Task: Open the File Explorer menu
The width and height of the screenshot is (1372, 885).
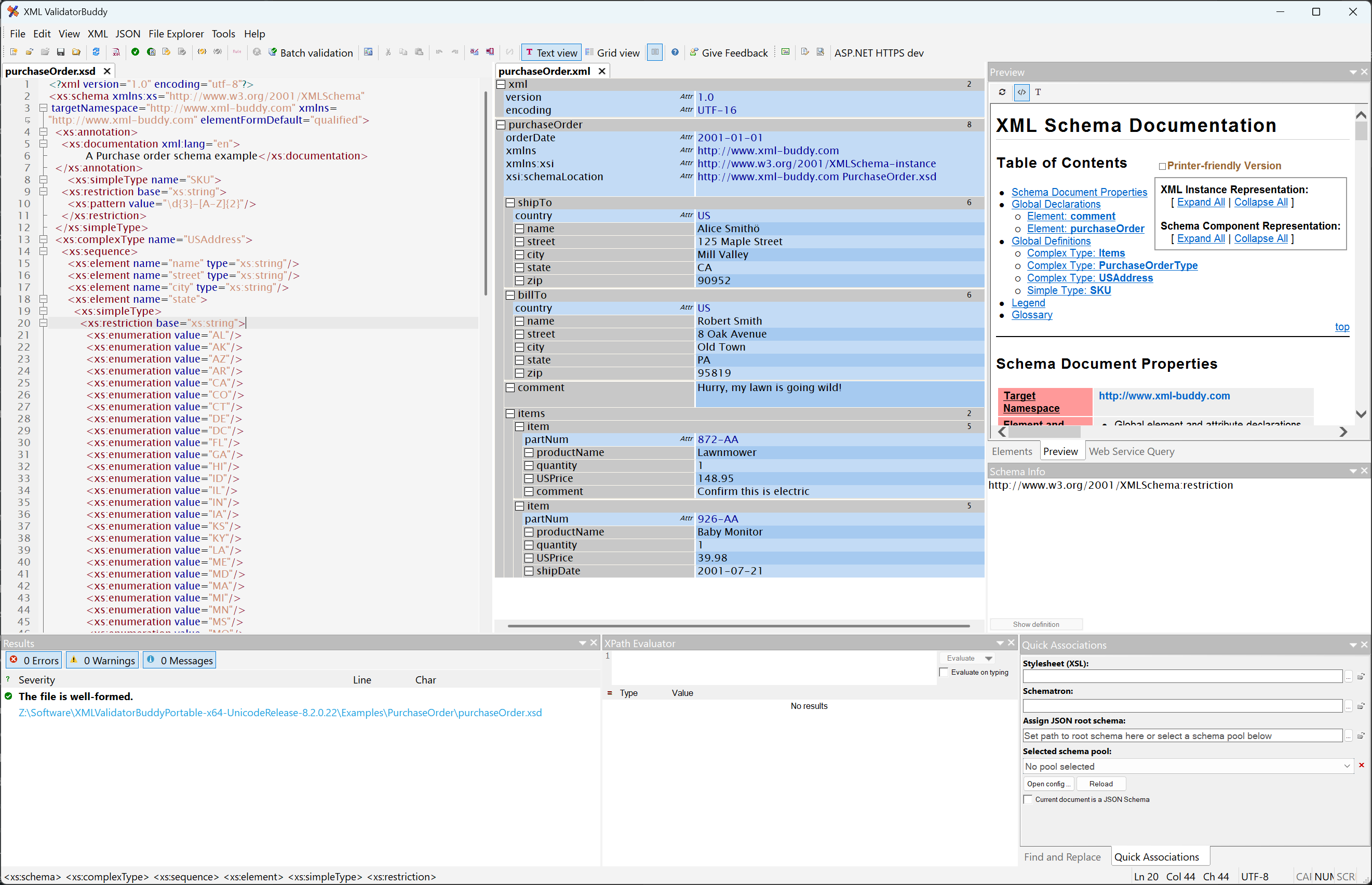Action: point(176,34)
